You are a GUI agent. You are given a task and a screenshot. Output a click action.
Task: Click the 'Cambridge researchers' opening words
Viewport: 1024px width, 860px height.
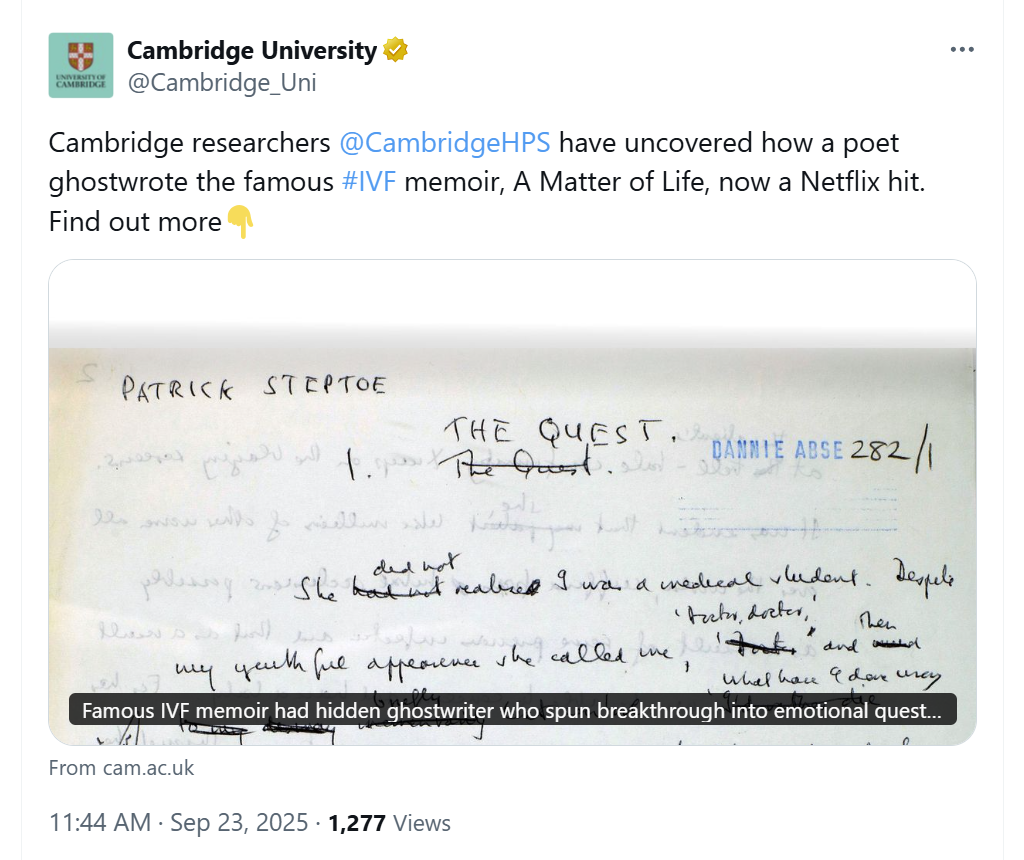[189, 143]
